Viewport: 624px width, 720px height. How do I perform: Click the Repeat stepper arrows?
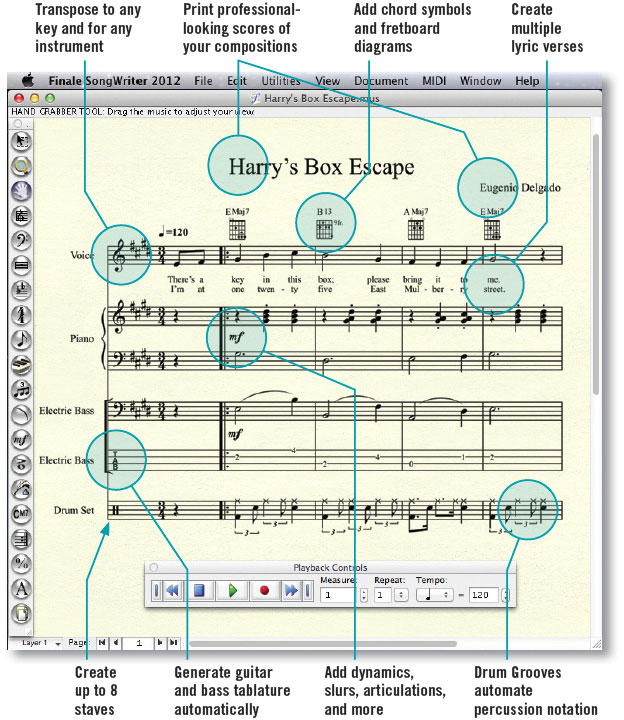coord(401,595)
